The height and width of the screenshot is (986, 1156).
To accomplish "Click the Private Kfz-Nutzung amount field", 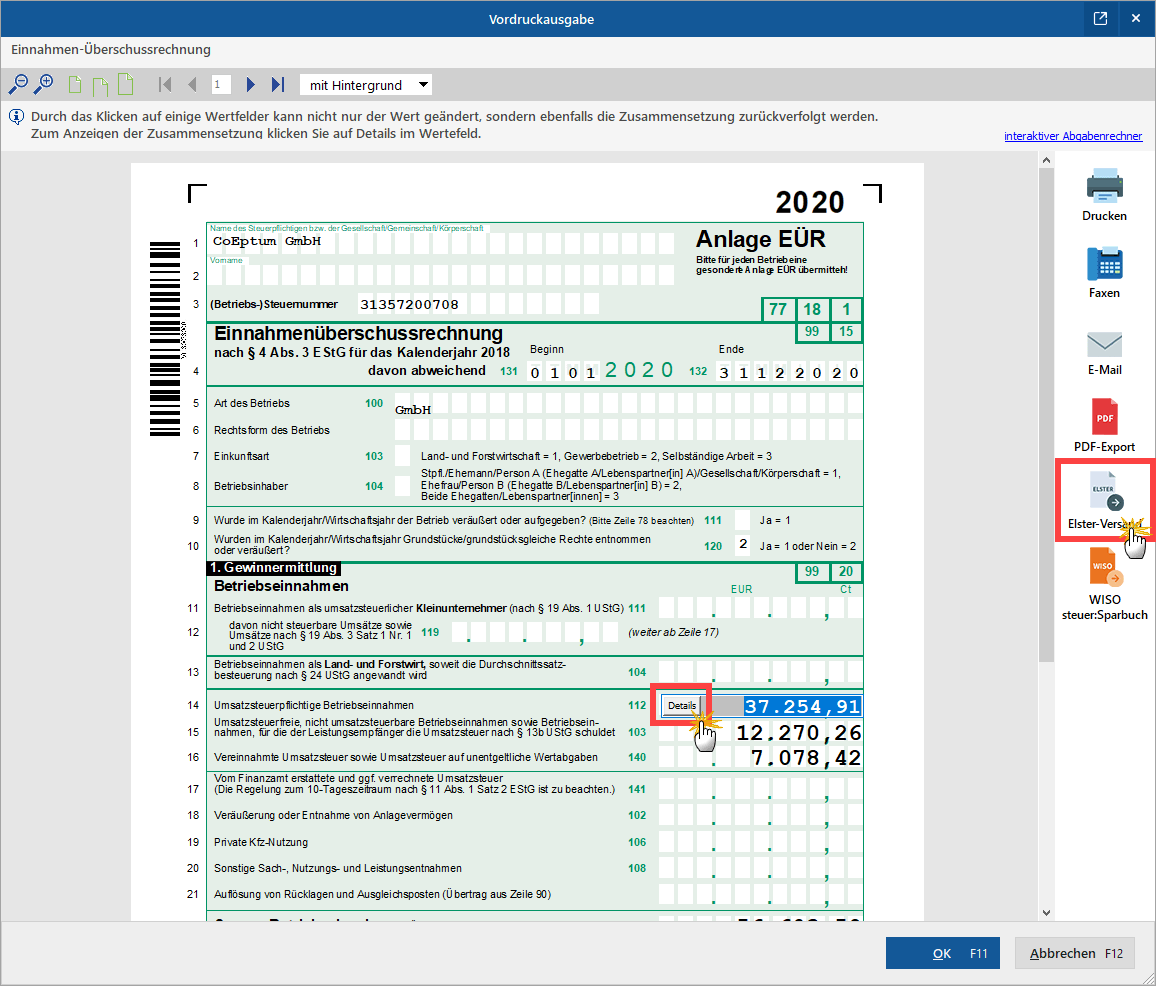I will click(759, 841).
